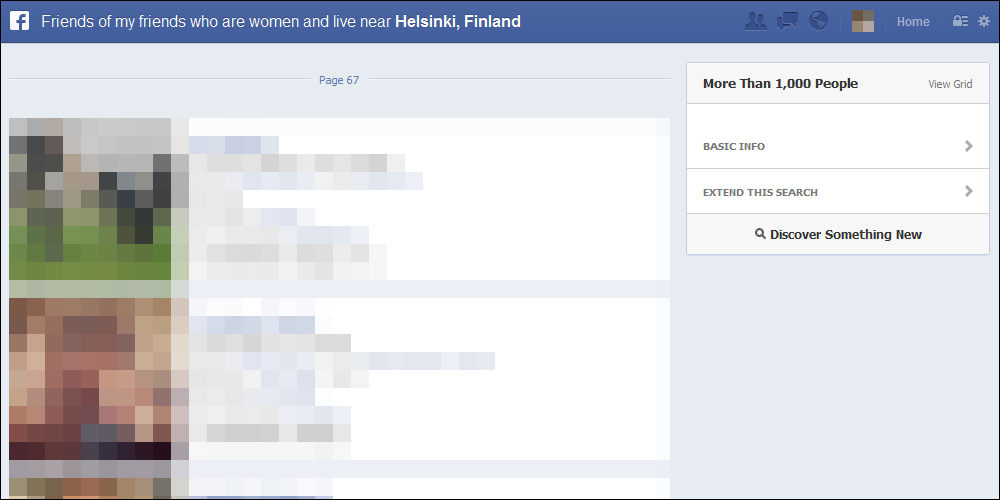
Task: Go to Home
Action: point(913,22)
